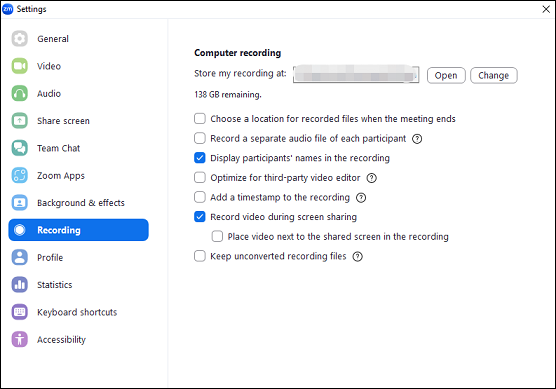556x389 pixels.
Task: Click the Zoom logo in the title bar
Action: (x=7, y=9)
